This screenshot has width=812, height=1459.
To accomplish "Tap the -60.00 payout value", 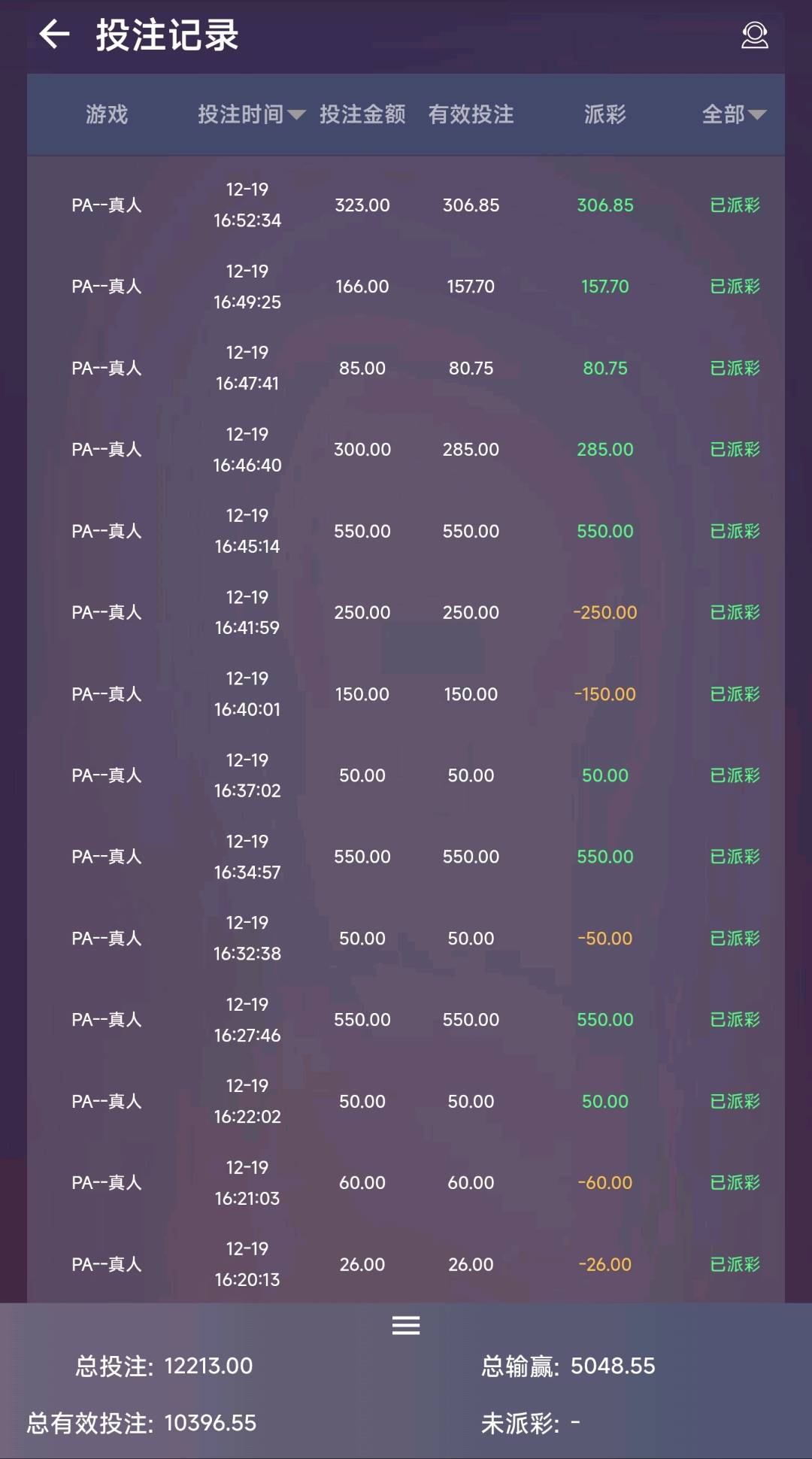I will (x=605, y=1183).
